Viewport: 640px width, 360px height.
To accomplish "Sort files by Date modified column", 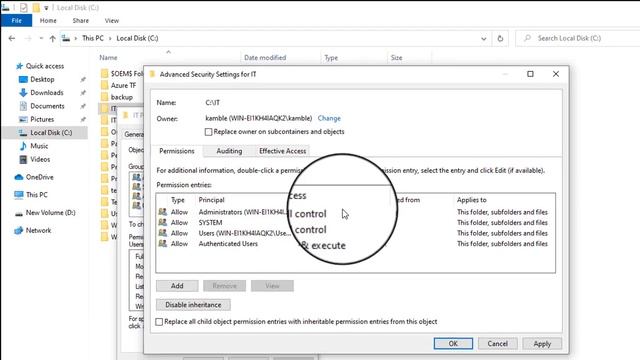I will 265,58.
